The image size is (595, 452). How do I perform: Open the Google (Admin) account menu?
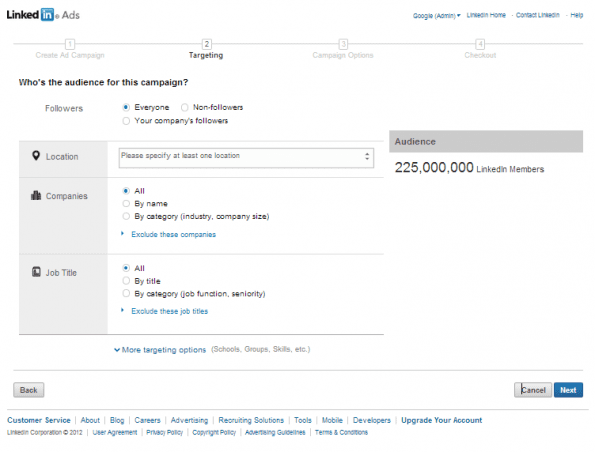point(436,16)
